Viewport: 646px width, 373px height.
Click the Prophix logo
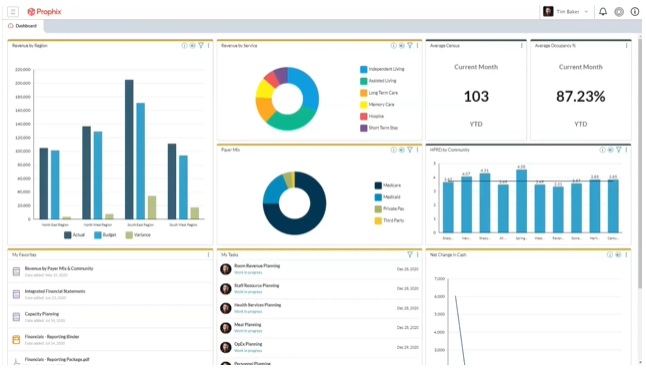tap(44, 12)
